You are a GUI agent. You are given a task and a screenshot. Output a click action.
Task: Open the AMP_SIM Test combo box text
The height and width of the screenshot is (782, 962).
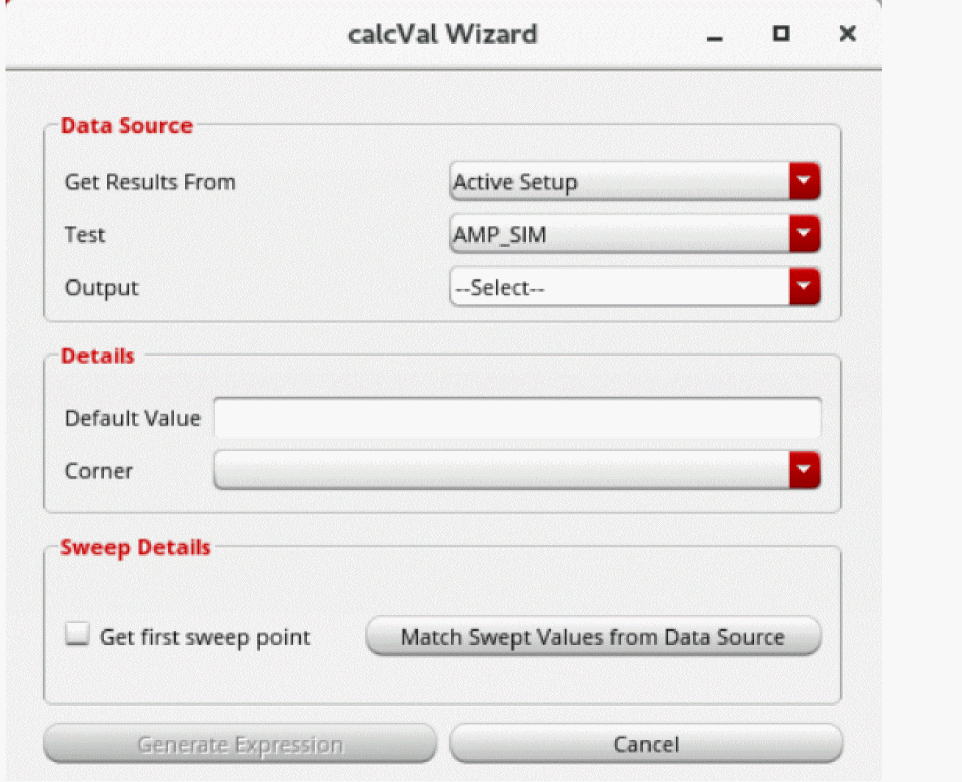point(618,235)
